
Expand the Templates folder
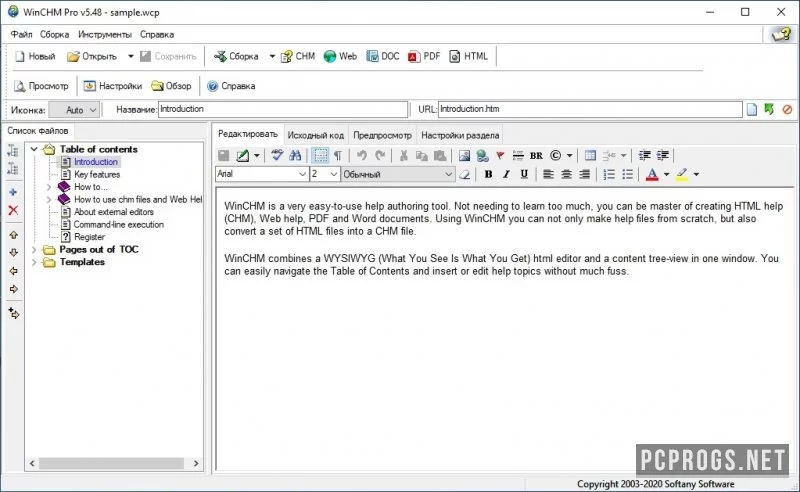pos(34,262)
